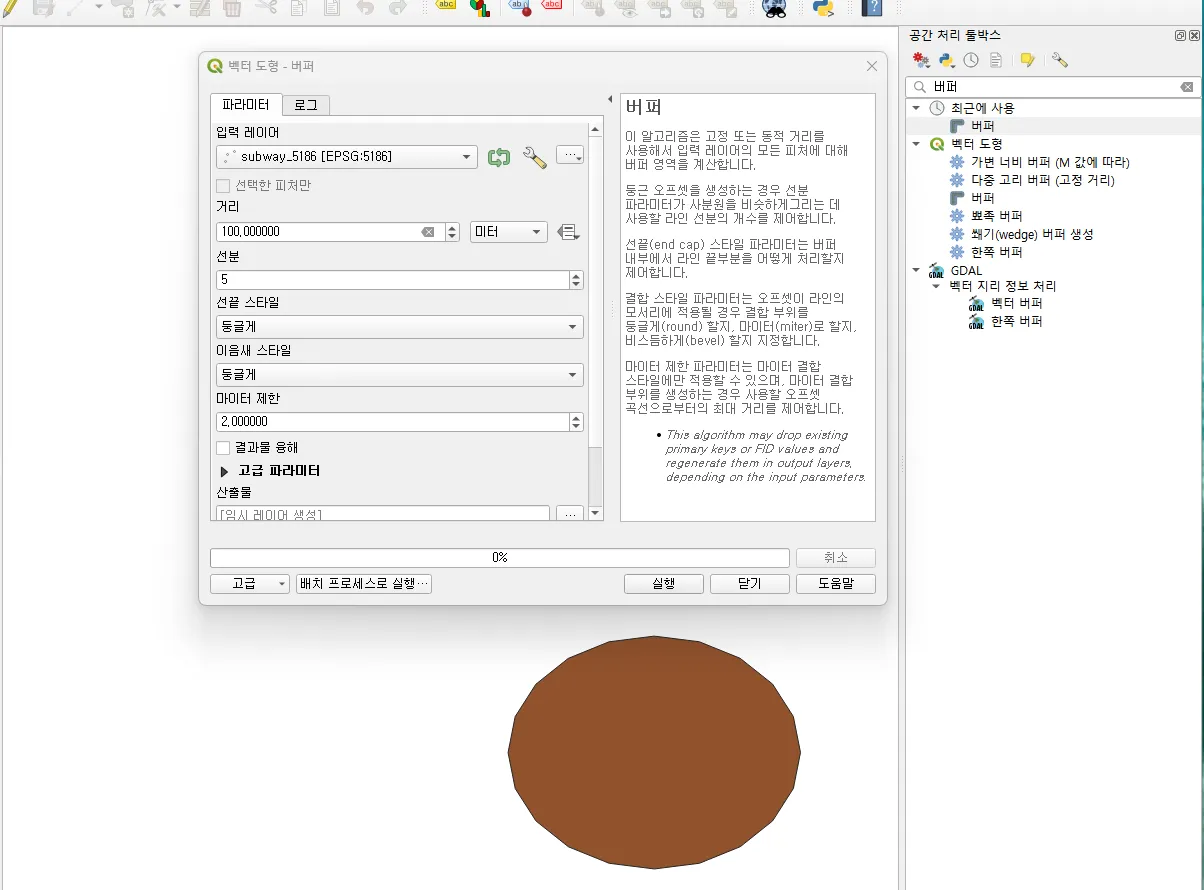Open Python scripts menu in processing toolbox
This screenshot has width=1204, height=890.
tap(945, 60)
